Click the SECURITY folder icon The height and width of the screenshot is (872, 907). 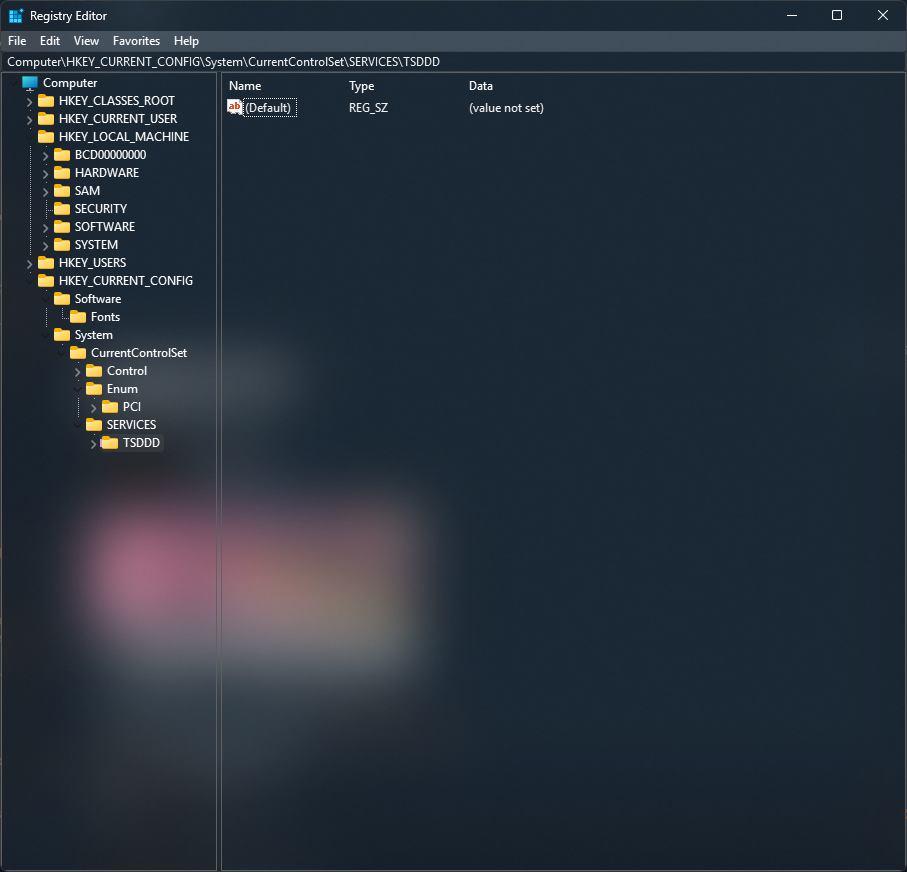62,209
